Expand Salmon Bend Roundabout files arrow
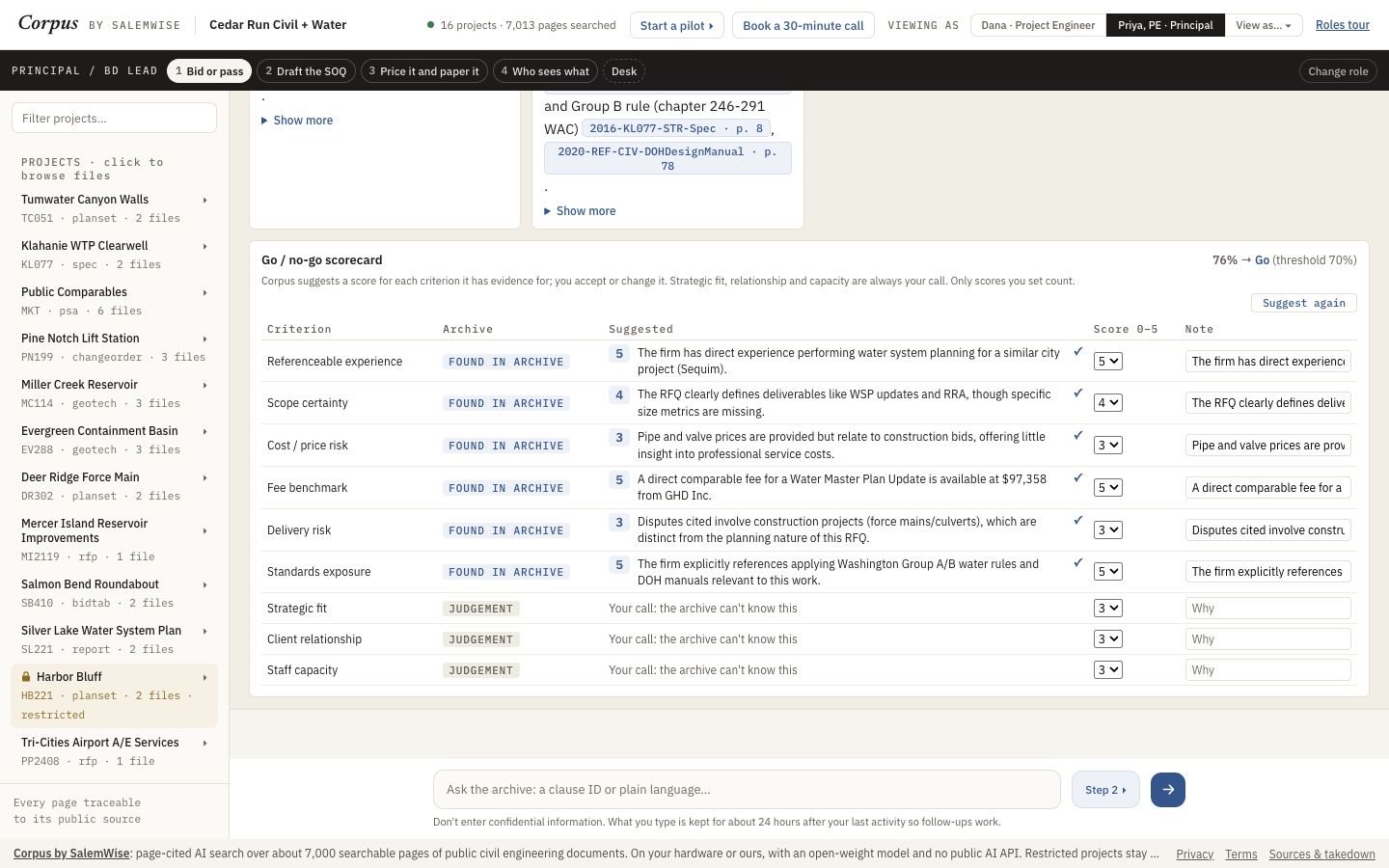Screen dimensions: 1389x868 pyautogui.click(x=204, y=584)
